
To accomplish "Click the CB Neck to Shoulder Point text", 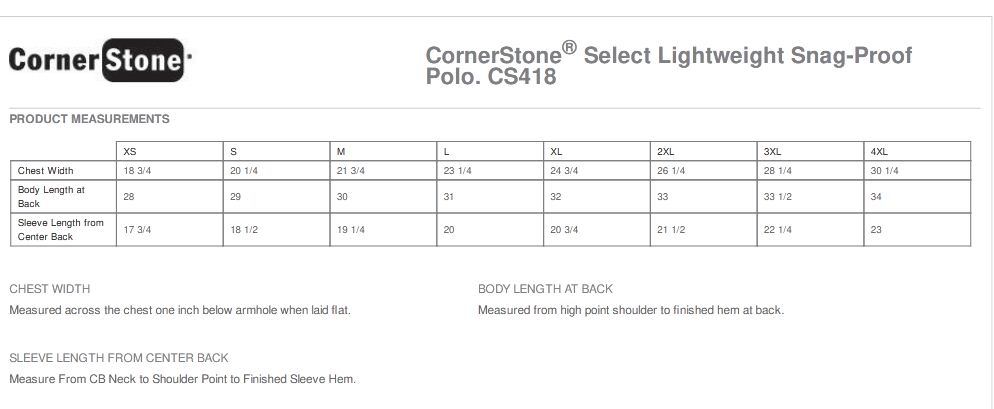I will click(182, 379).
